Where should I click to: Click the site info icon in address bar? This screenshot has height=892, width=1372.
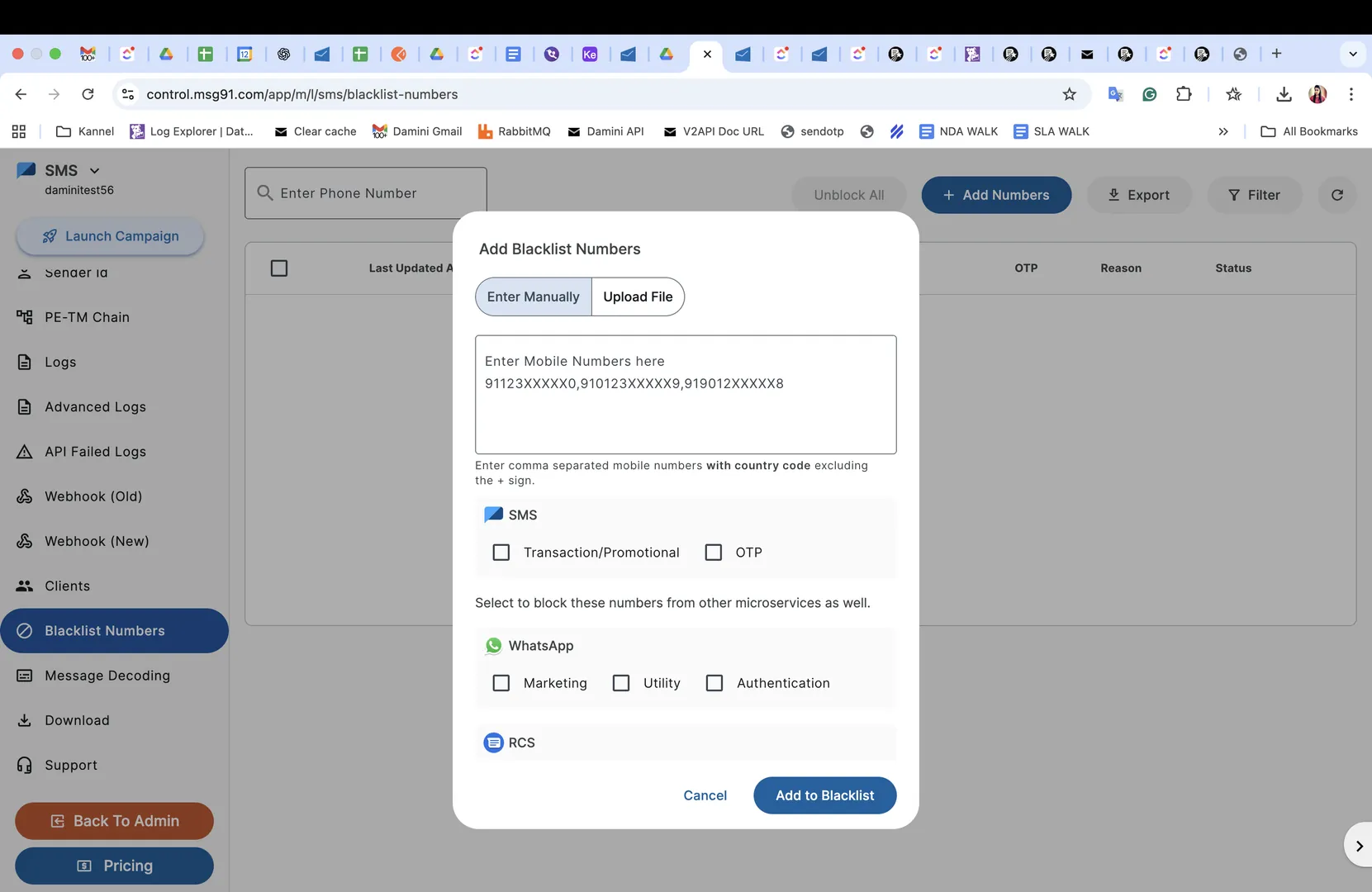(128, 94)
